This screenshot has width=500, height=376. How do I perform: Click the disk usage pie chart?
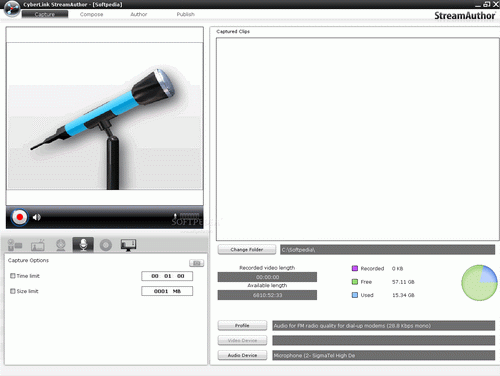point(479,283)
